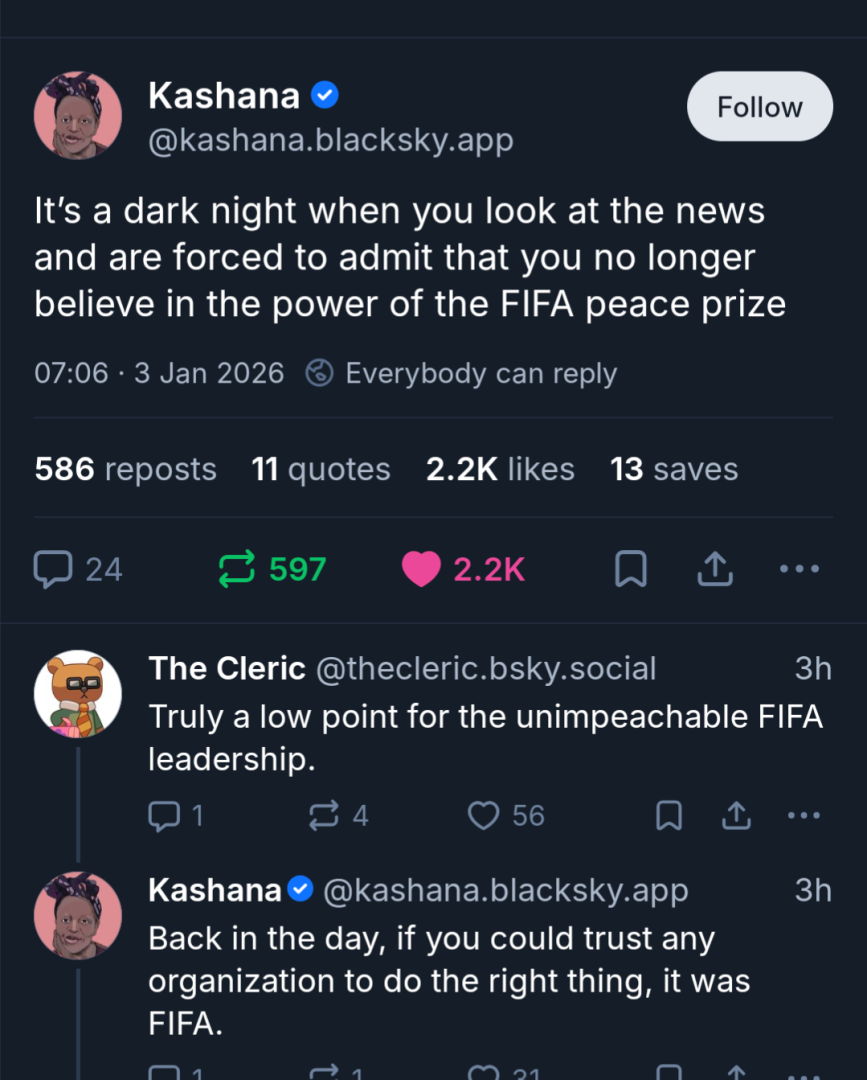Screen dimensions: 867x1080
Task: View the 586 reposts list
Action: 125,469
